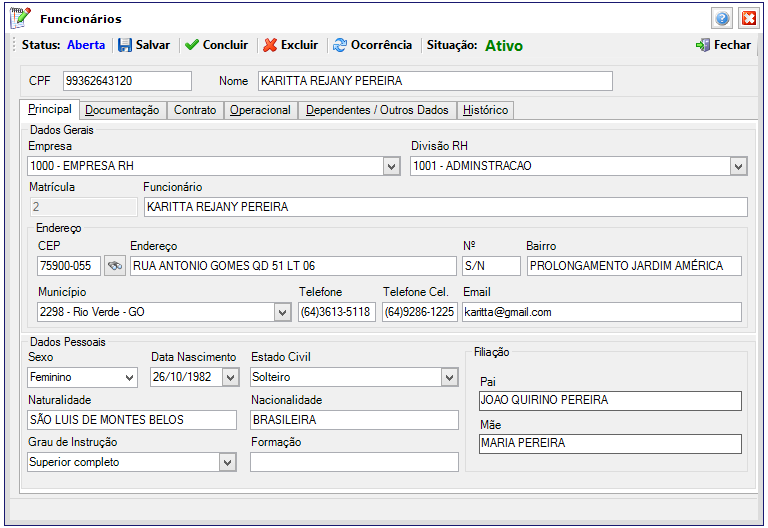Open the Divisão RH dropdown list
Image resolution: width=768 pixels, height=528 pixels.
pyautogui.click(x=738, y=166)
